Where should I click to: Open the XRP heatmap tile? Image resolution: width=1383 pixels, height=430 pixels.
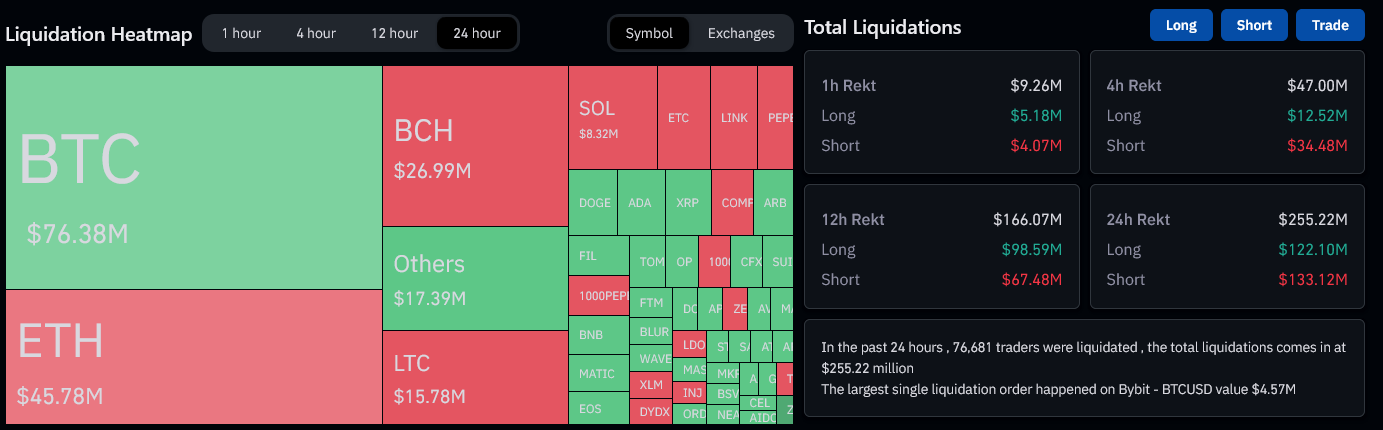[x=687, y=203]
